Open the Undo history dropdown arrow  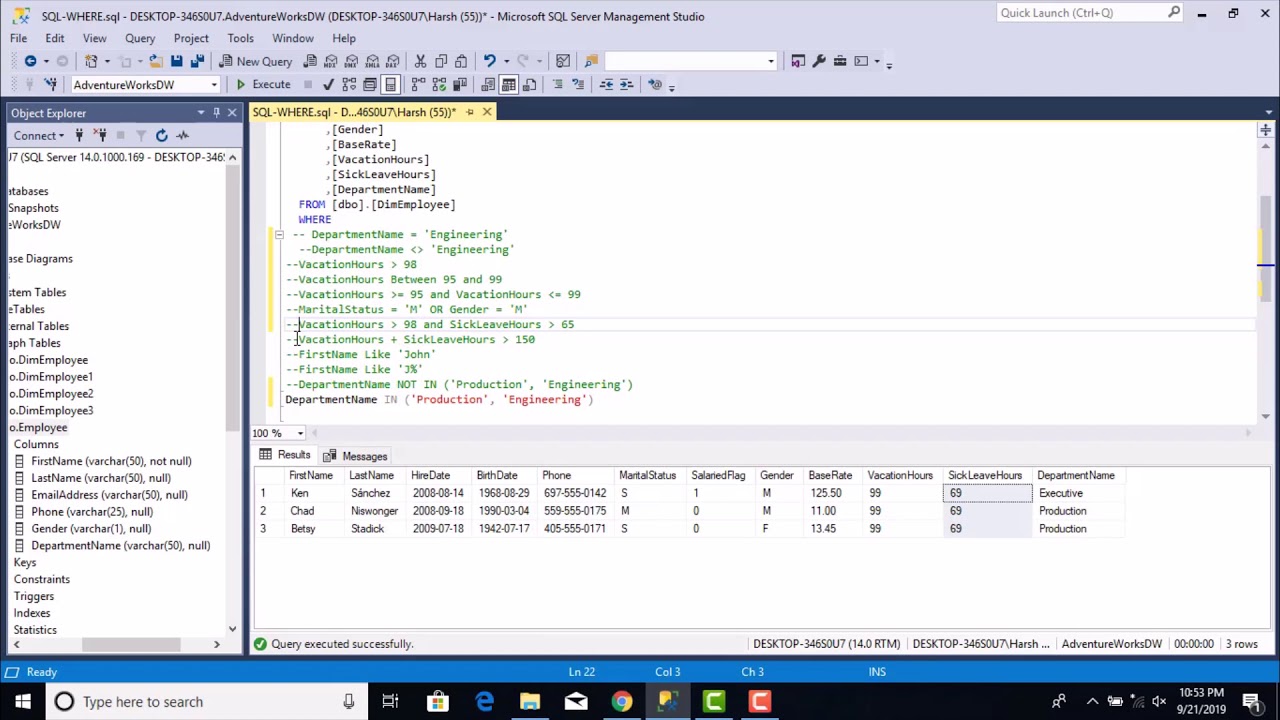pos(507,61)
